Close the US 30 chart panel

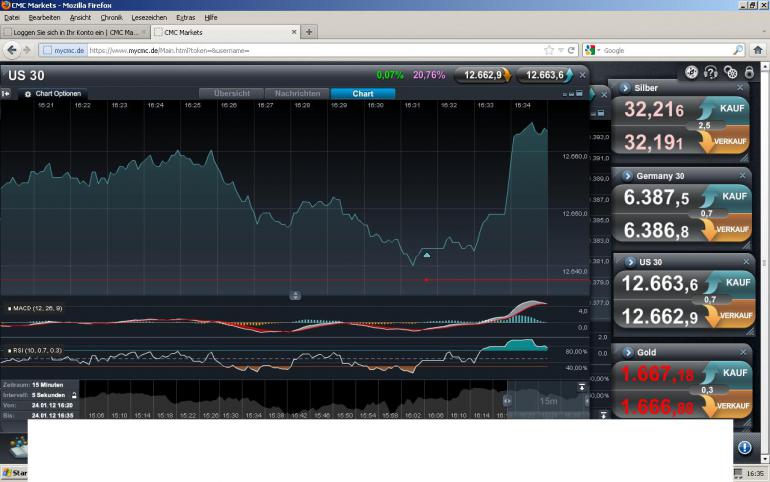pos(582,75)
